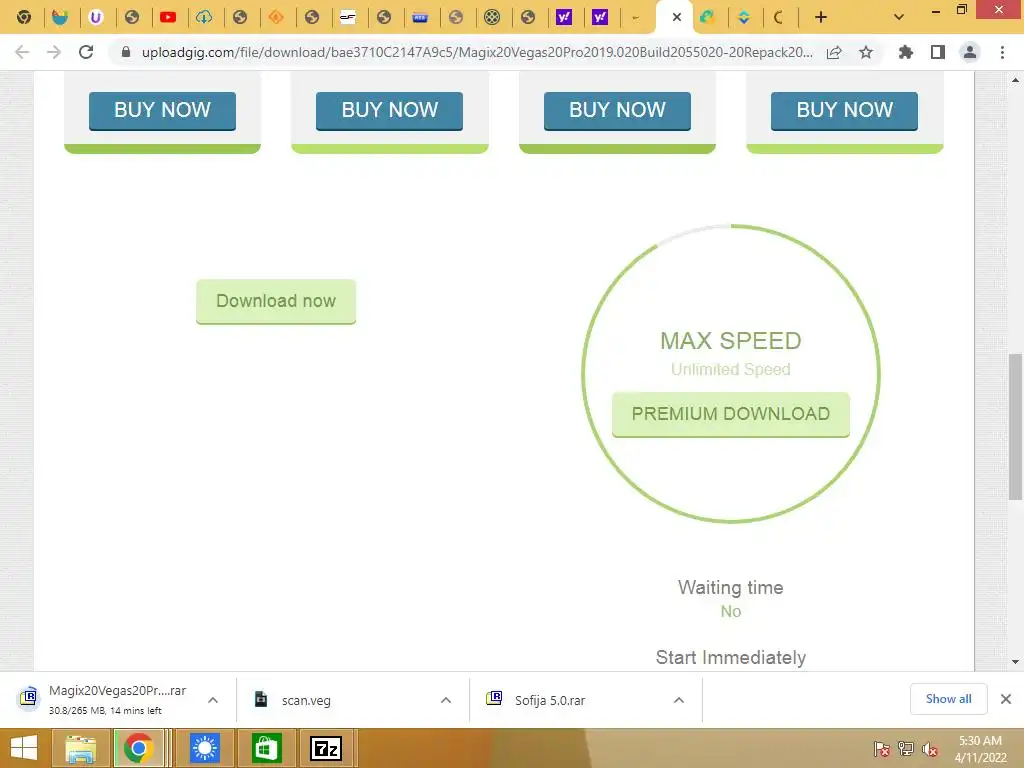
Task: Click the muted volume tray icon
Action: tap(930, 749)
